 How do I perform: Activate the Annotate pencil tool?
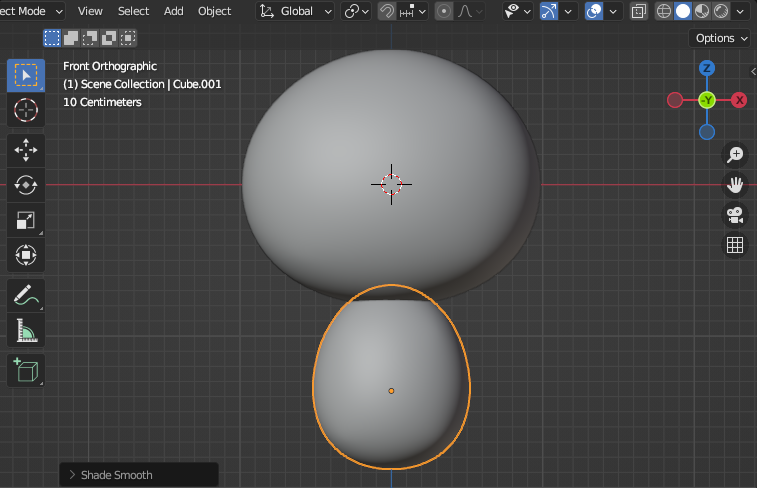[26, 295]
